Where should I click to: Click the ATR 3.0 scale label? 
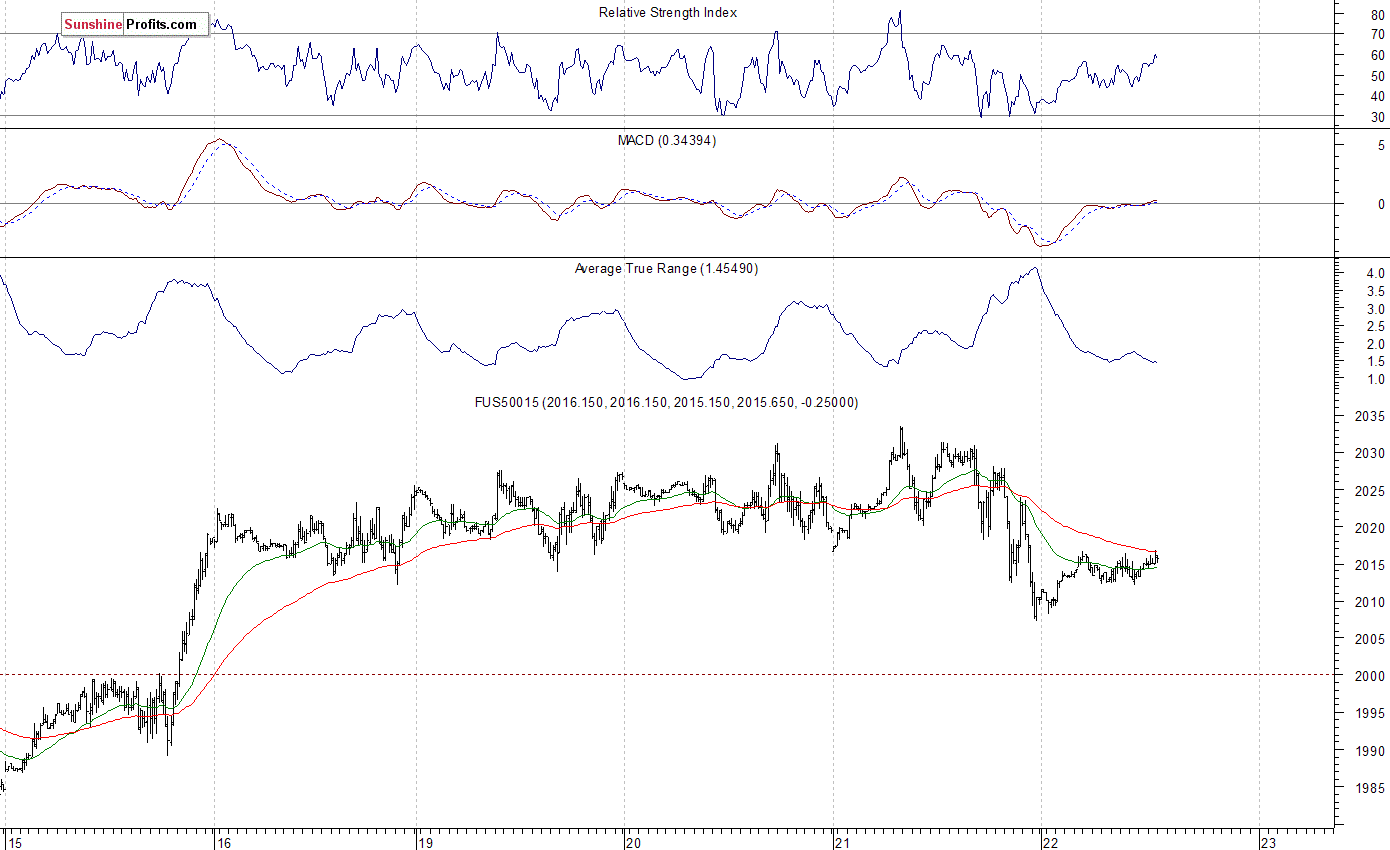coord(1375,309)
